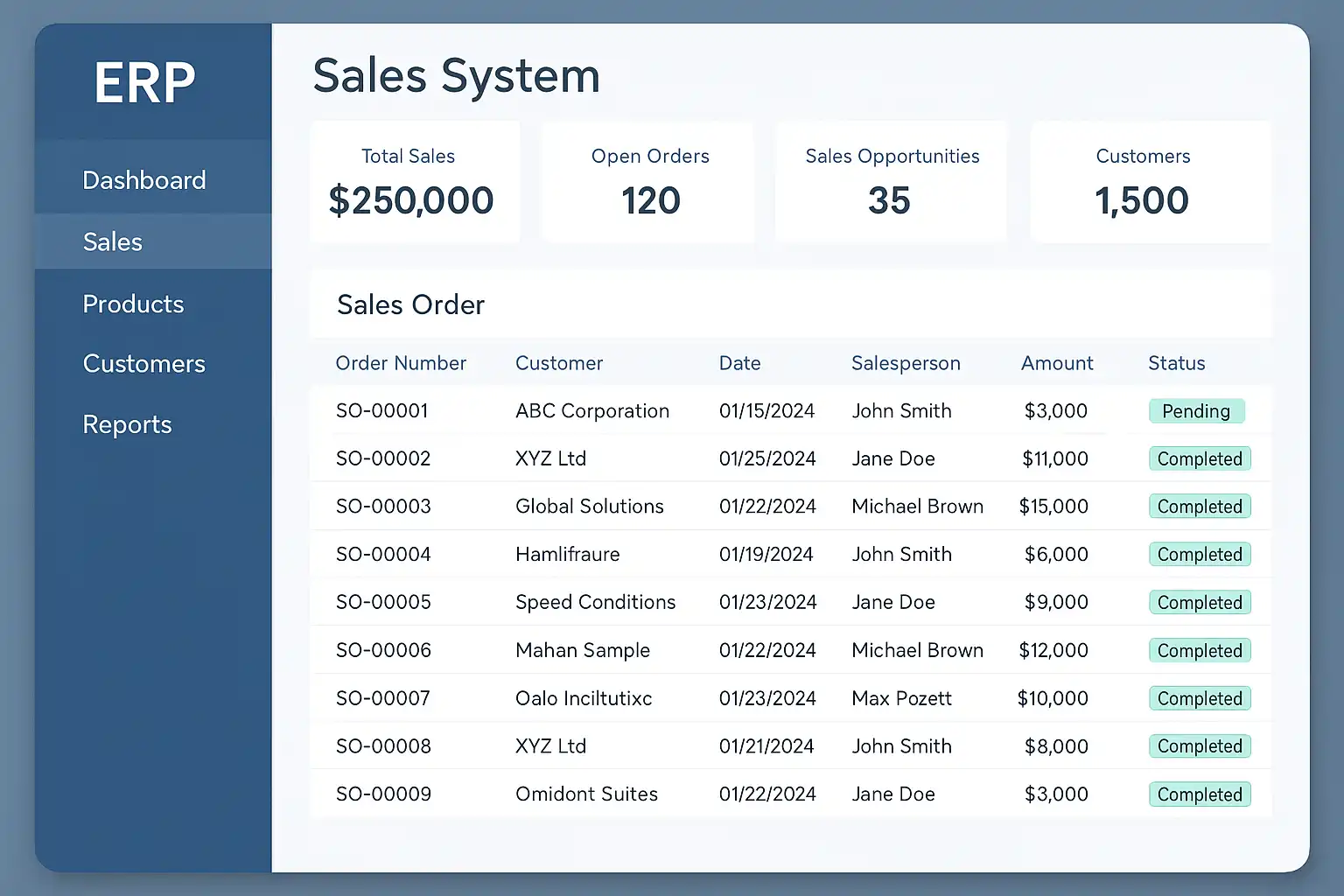Click Completed badge for SO-00009

[1200, 794]
